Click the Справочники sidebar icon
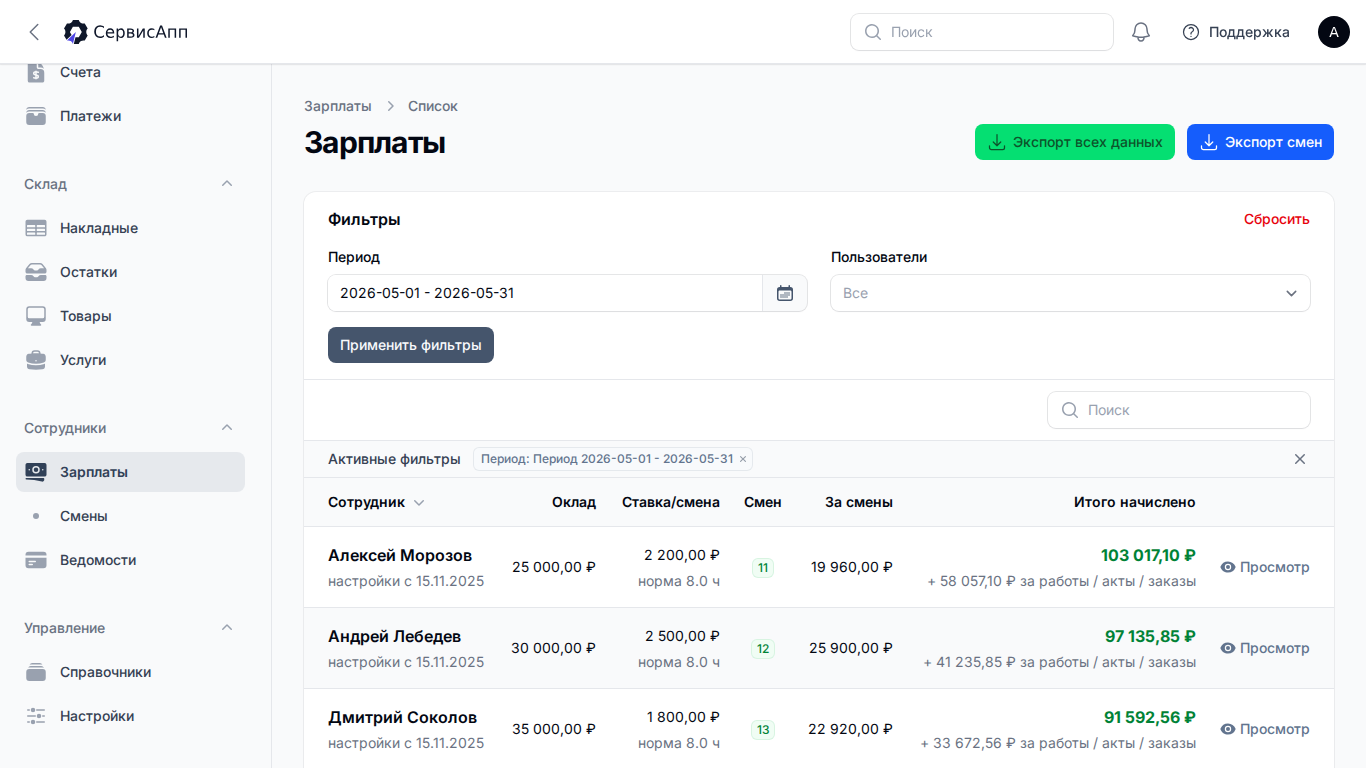Screen dimensions: 1366x768 point(36,672)
